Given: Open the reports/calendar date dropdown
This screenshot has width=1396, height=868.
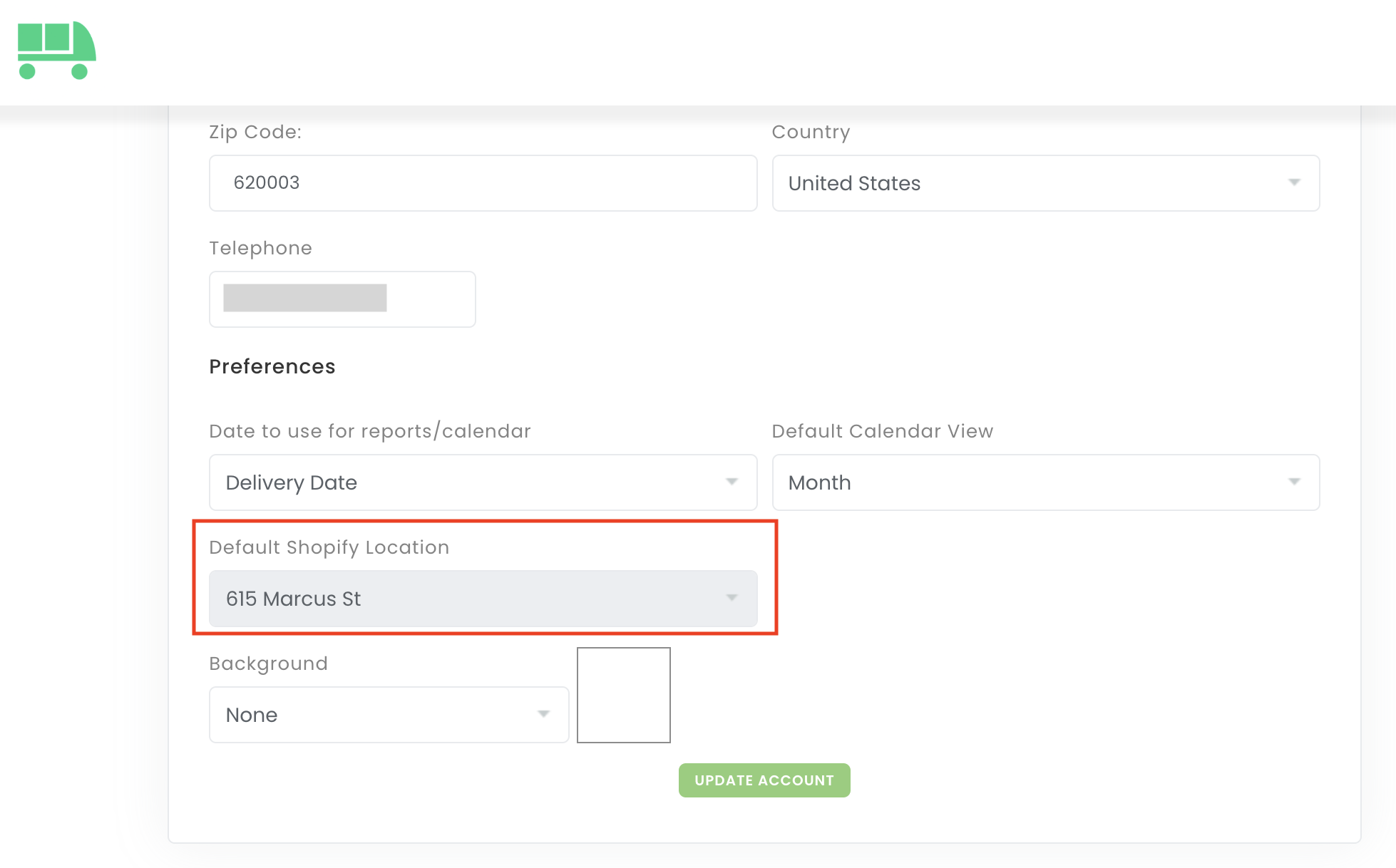Looking at the screenshot, I should [483, 482].
